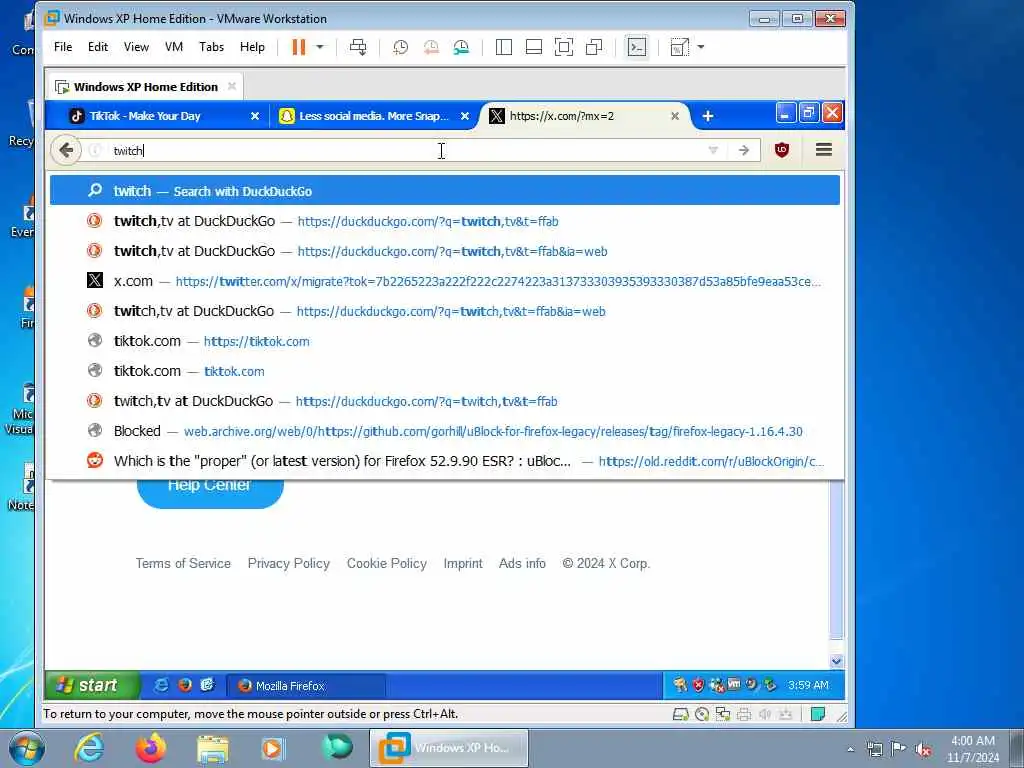Toggle the VMware library sidebar
Screen dimensions: 1024x768
point(504,47)
